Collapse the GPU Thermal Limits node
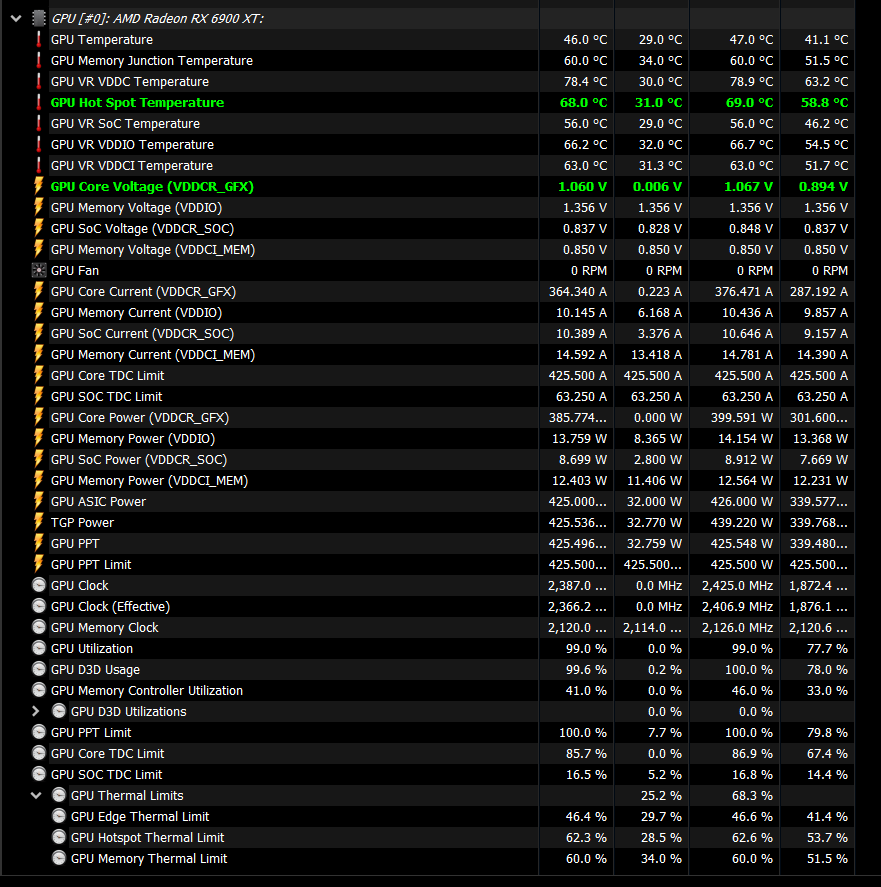Screen dimensions: 881x887 coord(36,795)
